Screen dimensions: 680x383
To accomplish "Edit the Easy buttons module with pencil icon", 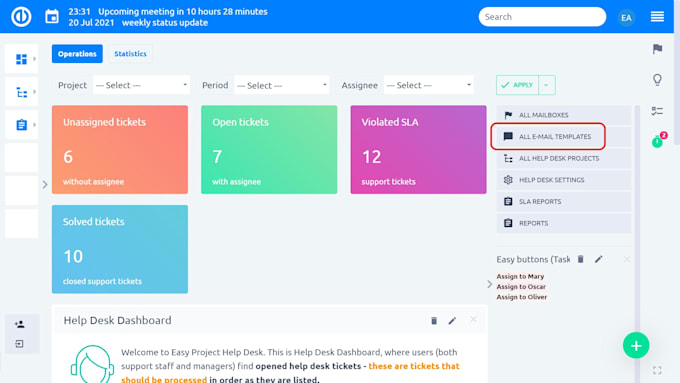I will pyautogui.click(x=598, y=259).
